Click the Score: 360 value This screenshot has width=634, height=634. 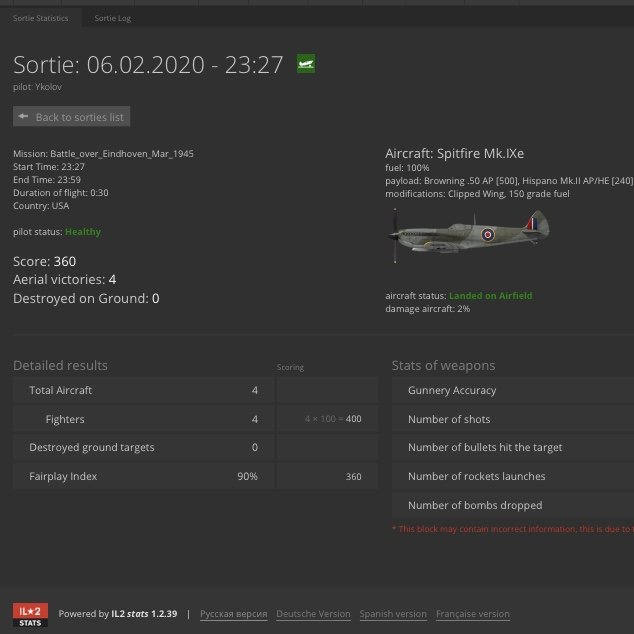point(44,261)
